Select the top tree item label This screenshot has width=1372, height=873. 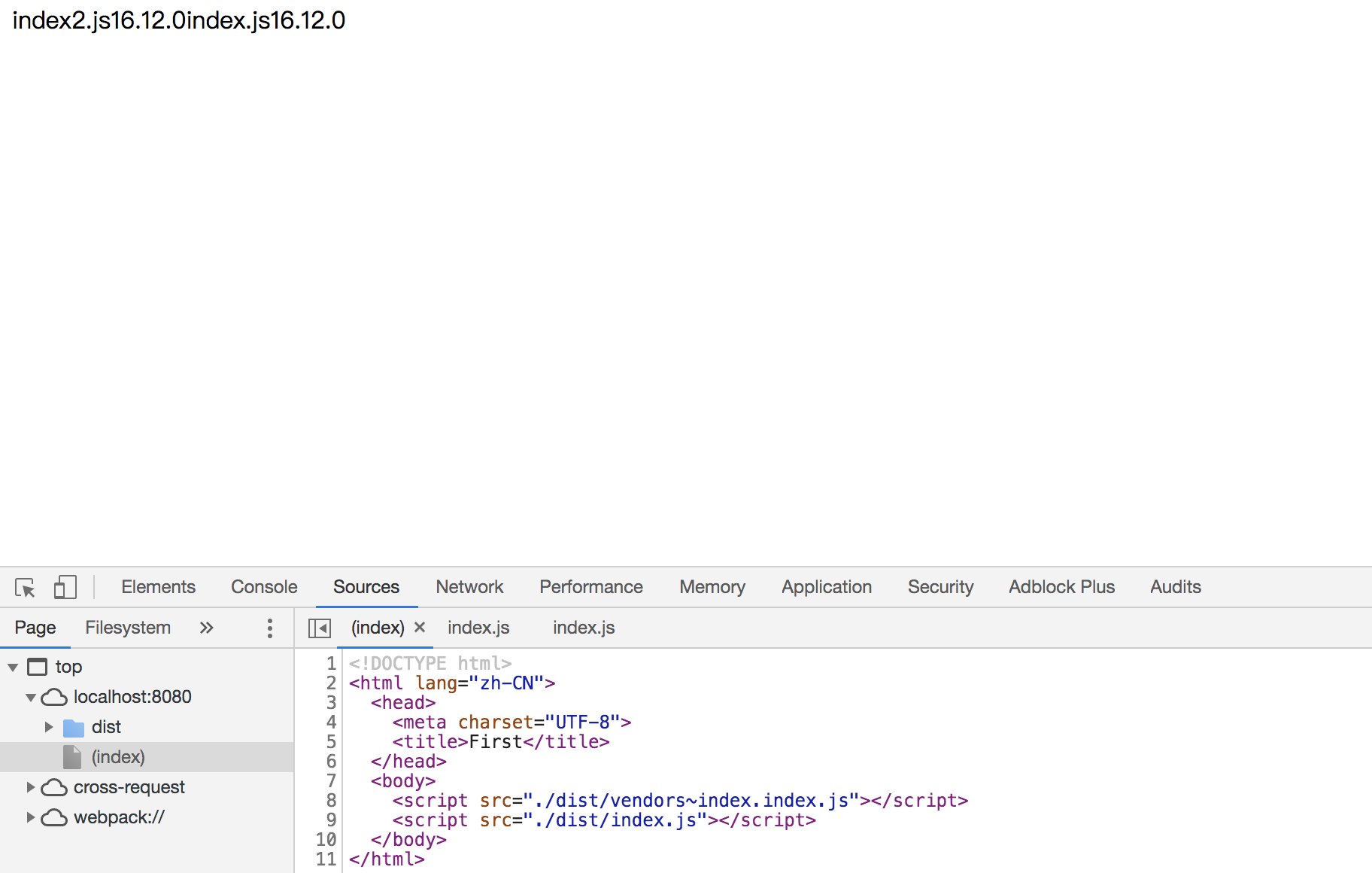[x=68, y=667]
